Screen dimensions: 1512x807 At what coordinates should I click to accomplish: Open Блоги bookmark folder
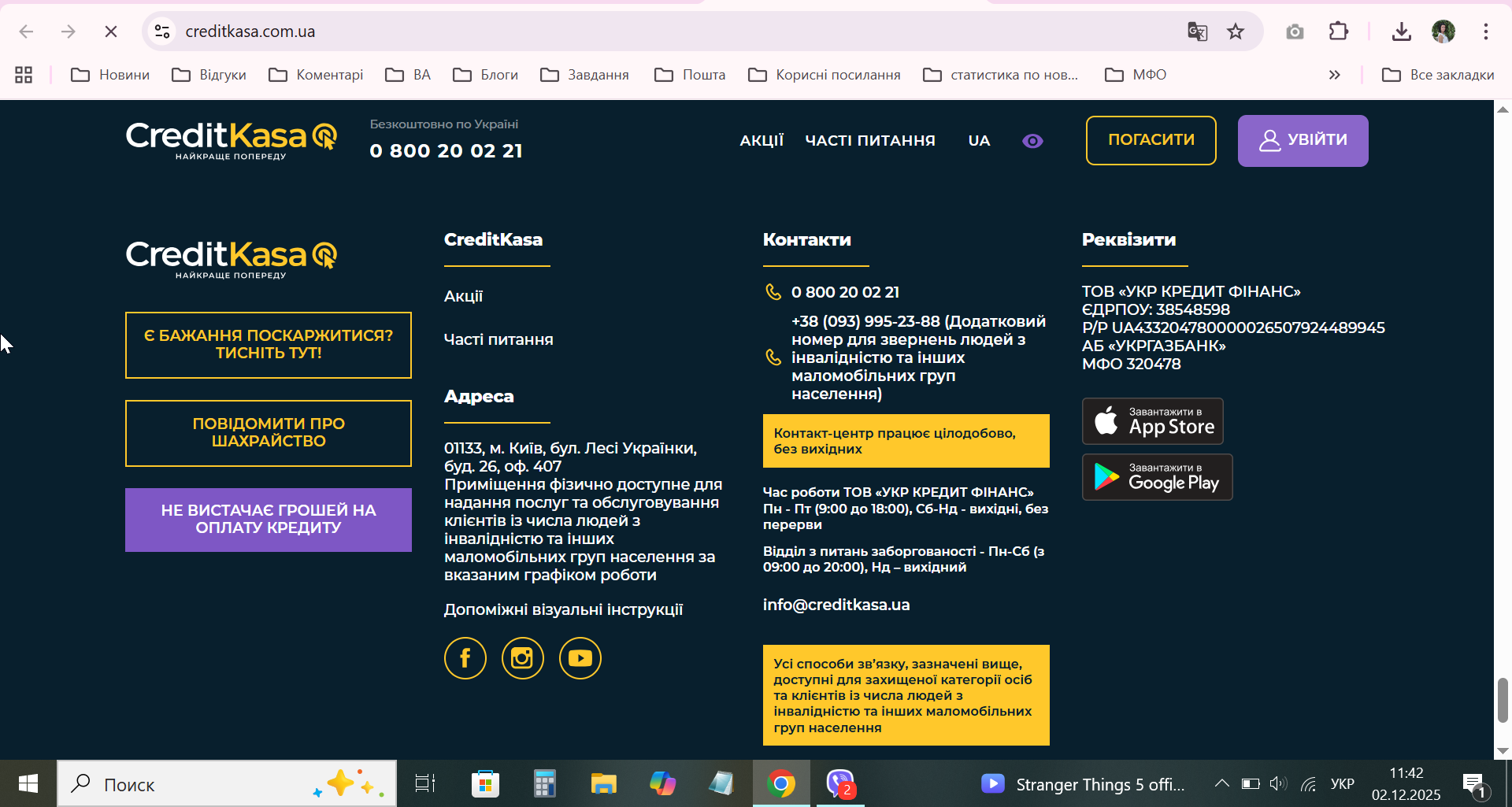[x=486, y=75]
